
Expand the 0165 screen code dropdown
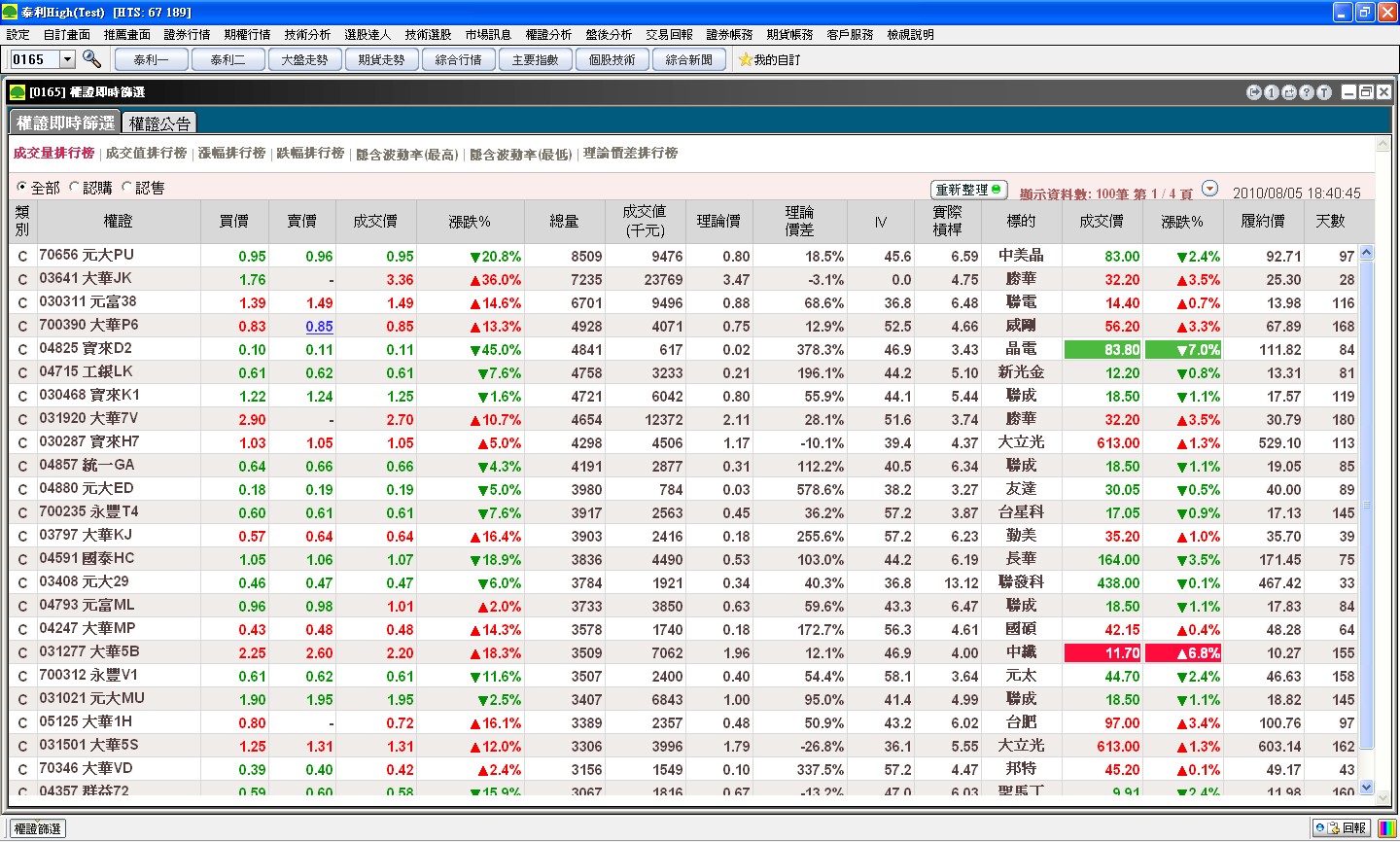coord(67,59)
